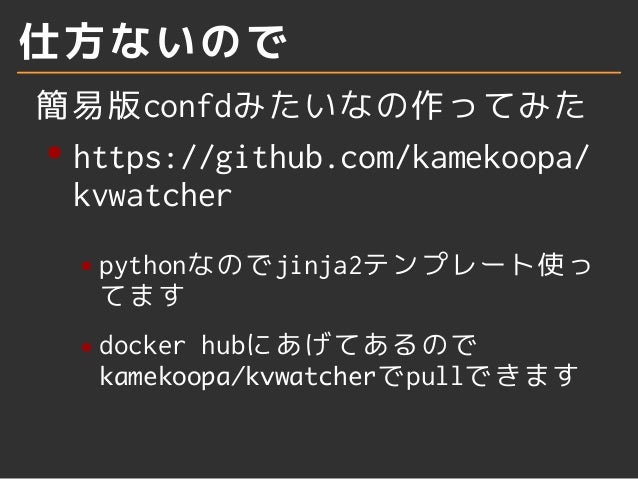Click the small red bullet before pythonなので
638x479 pixels.
[x=86, y=266]
